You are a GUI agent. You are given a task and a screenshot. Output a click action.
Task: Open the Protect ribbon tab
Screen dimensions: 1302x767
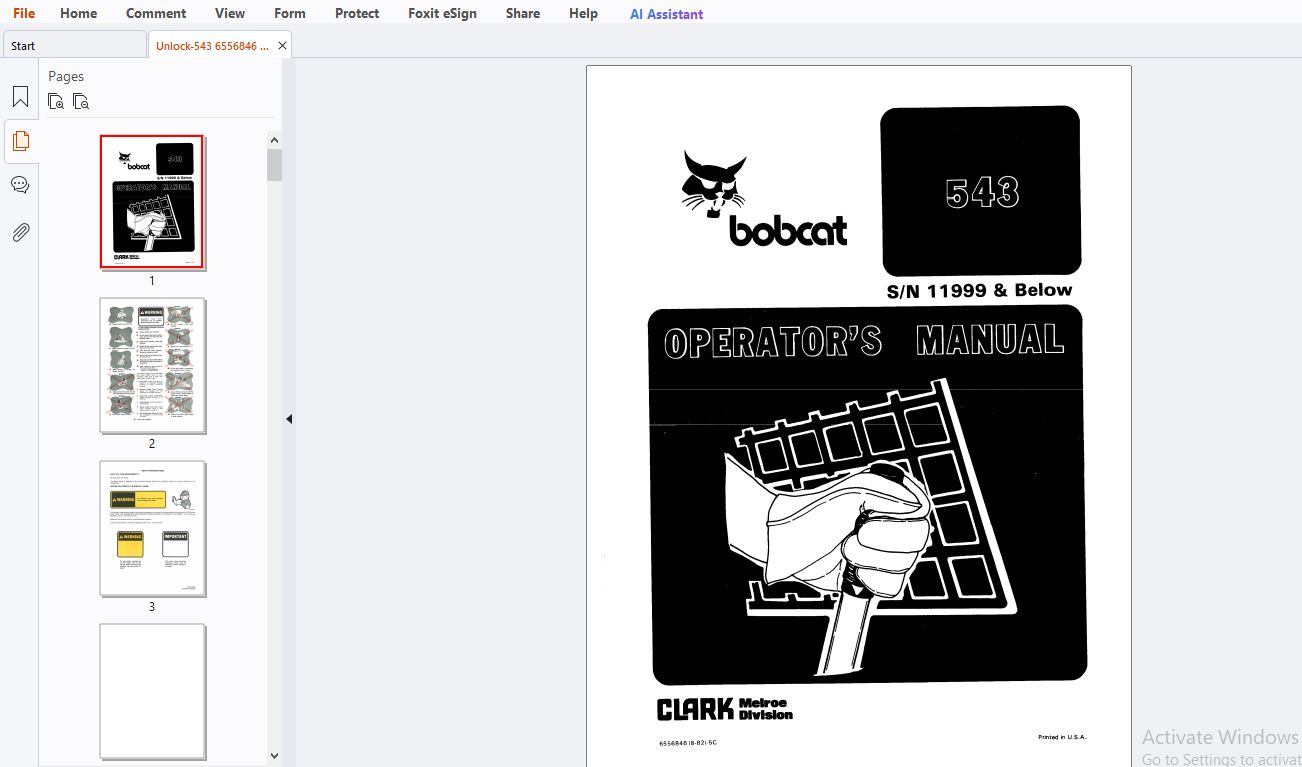(357, 13)
